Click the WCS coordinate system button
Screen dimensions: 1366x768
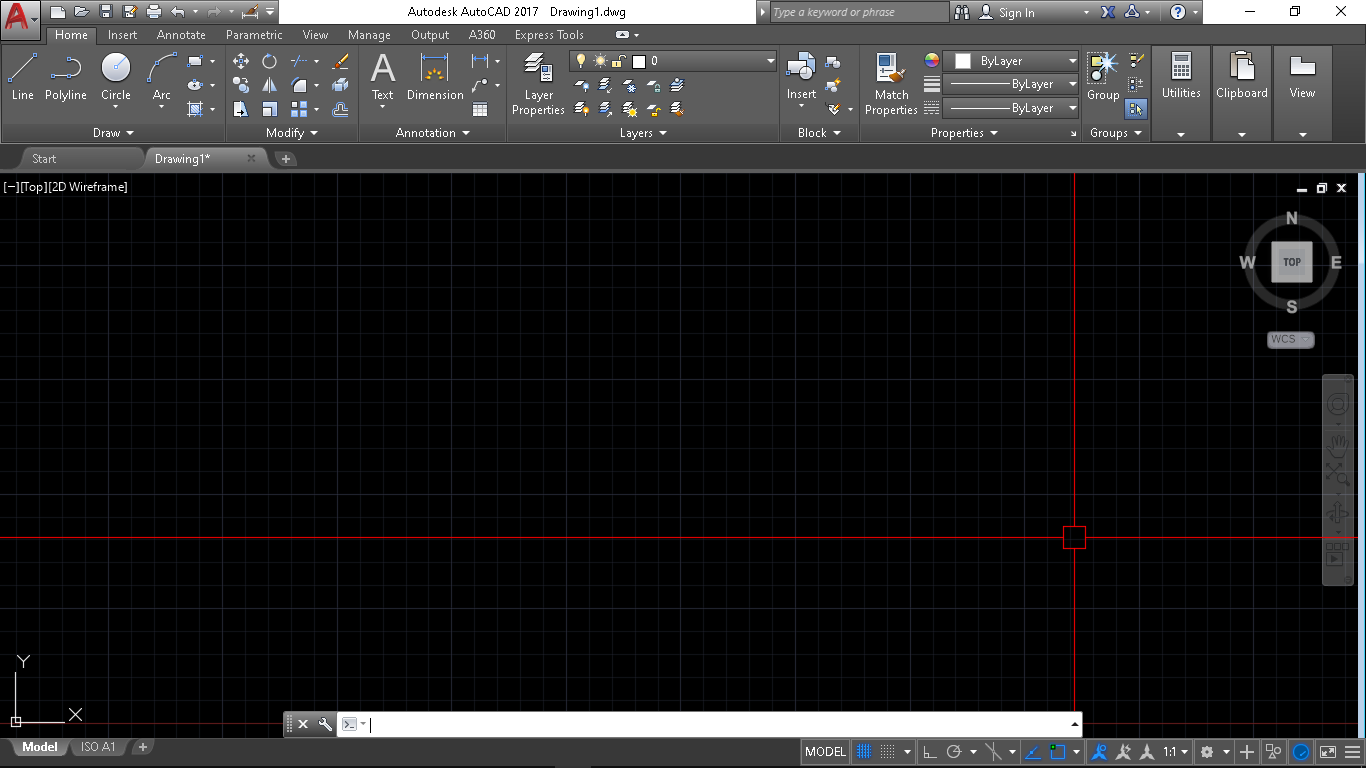click(x=1290, y=339)
